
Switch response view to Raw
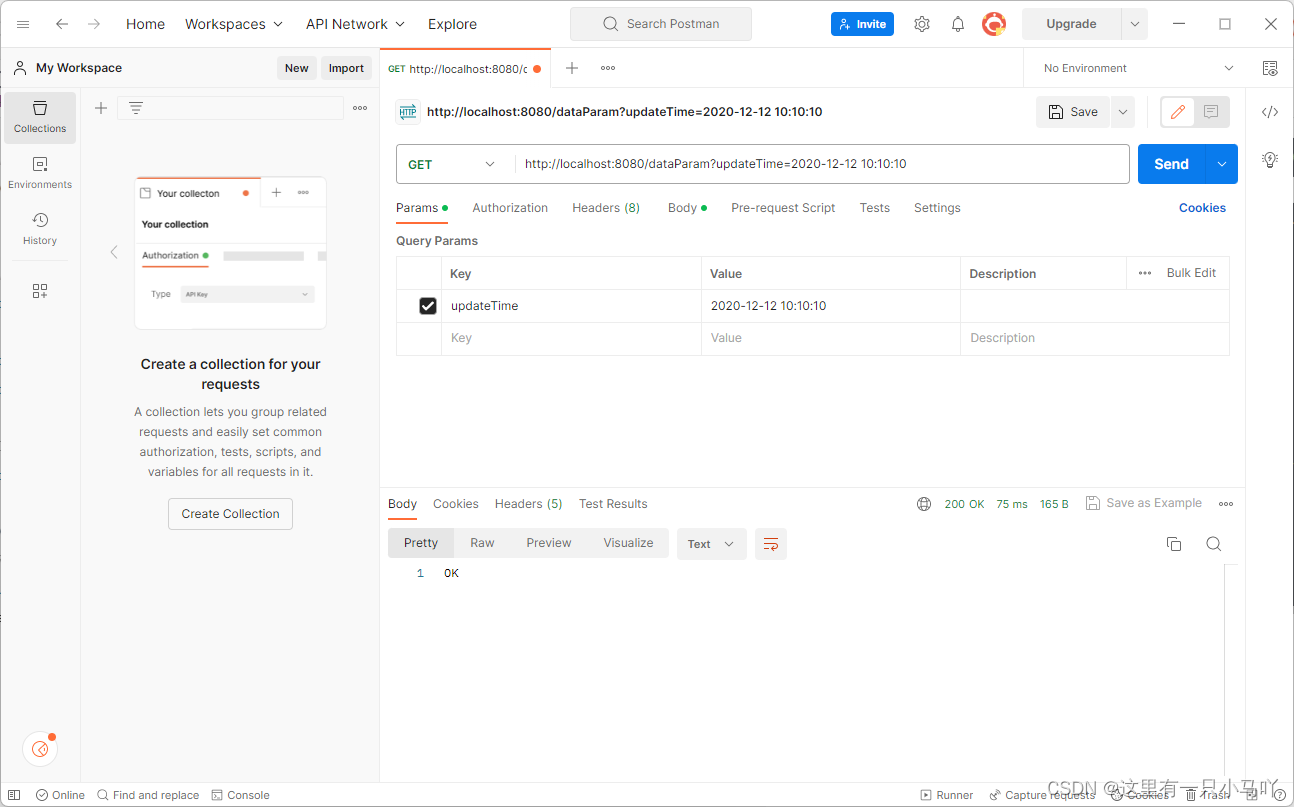[482, 543]
